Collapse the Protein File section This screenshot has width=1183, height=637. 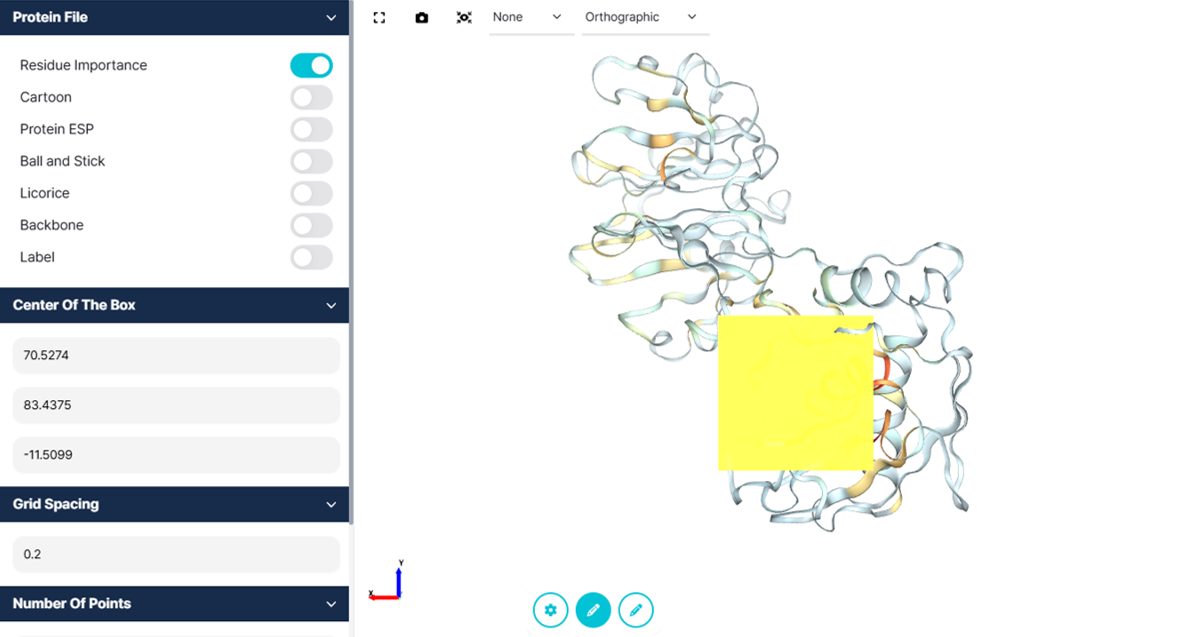(331, 18)
